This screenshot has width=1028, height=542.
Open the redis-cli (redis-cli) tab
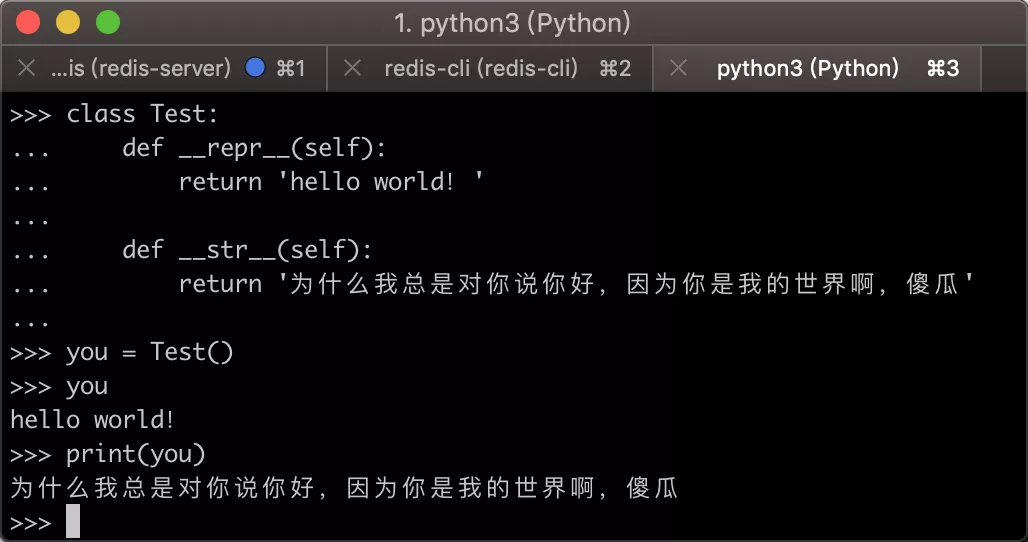(481, 68)
